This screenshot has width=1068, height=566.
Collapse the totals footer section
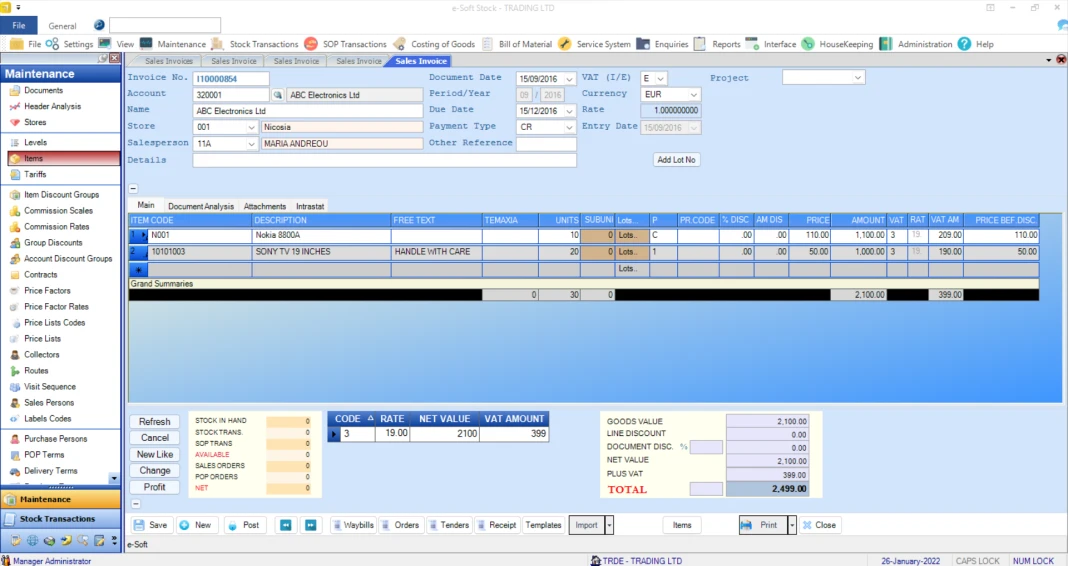[136, 504]
